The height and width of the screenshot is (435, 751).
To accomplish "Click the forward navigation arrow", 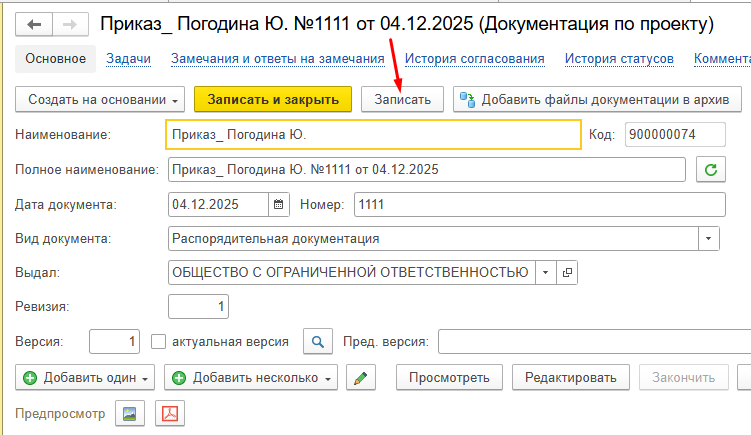I will click(x=69, y=23).
